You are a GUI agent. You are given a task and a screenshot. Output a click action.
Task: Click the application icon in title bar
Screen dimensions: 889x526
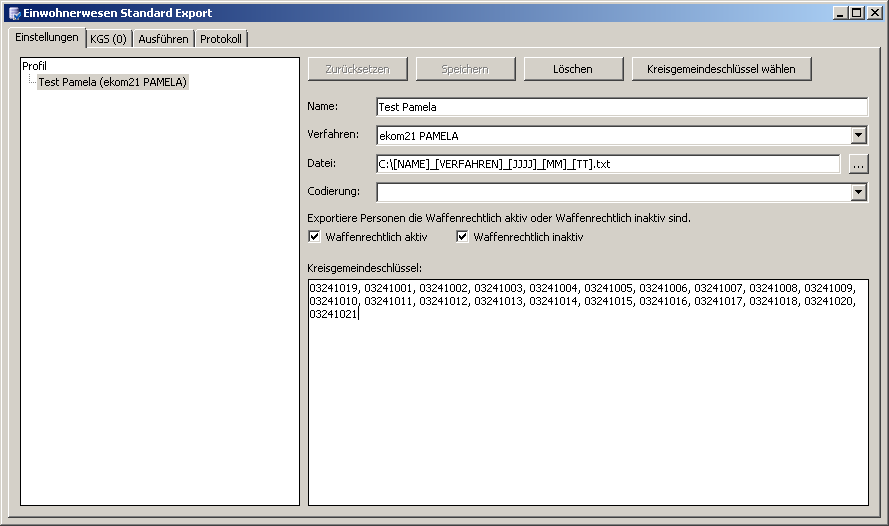point(14,13)
